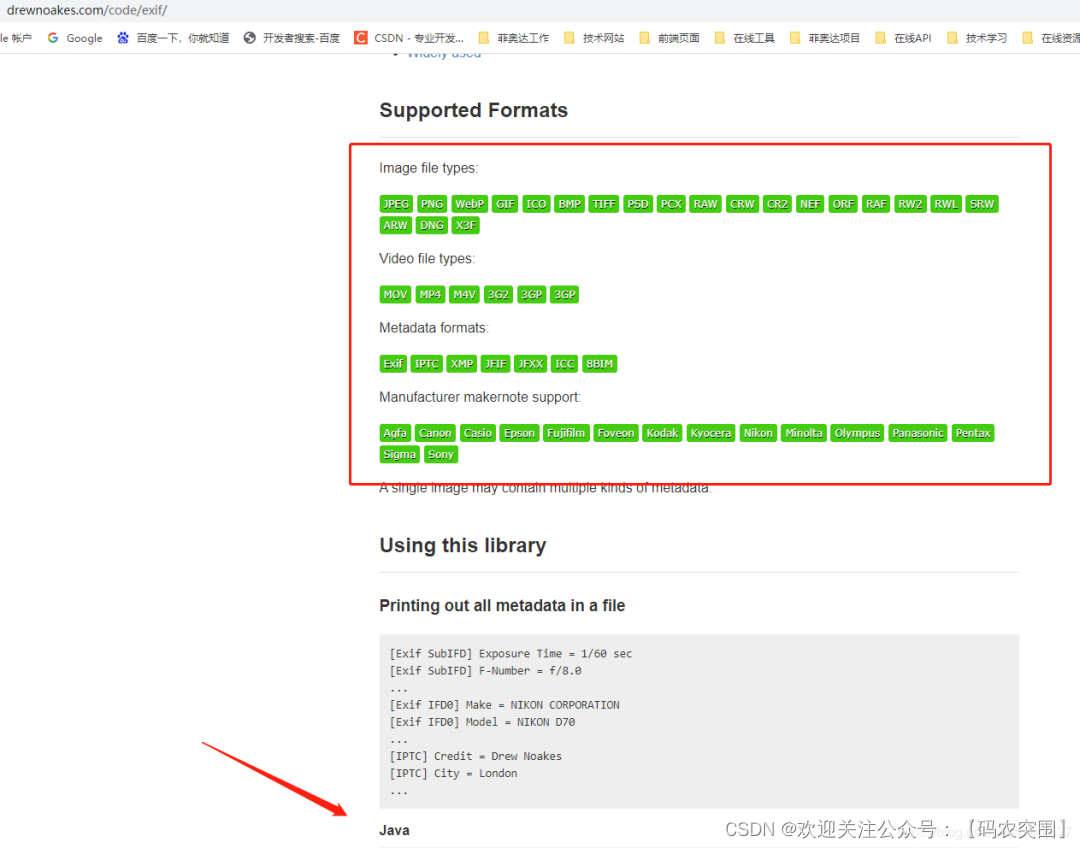Click the ORF format badge
The height and width of the screenshot is (848, 1080).
tap(843, 204)
